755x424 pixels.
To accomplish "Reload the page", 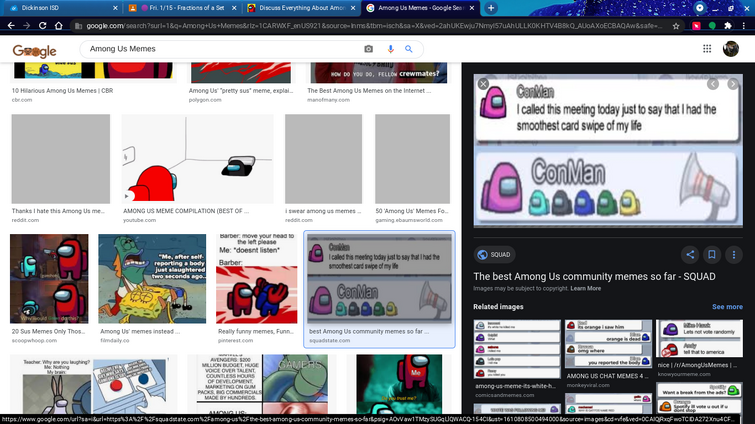I will click(42, 26).
